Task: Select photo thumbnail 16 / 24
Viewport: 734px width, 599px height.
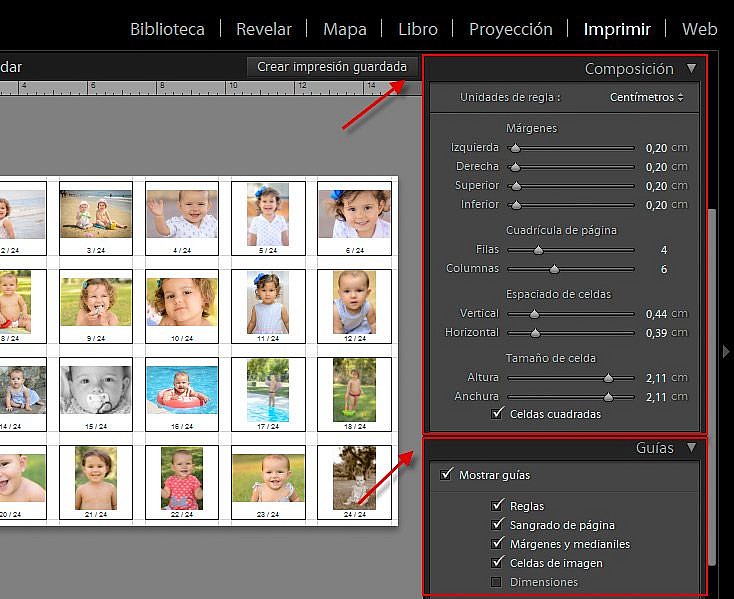Action: pos(182,394)
